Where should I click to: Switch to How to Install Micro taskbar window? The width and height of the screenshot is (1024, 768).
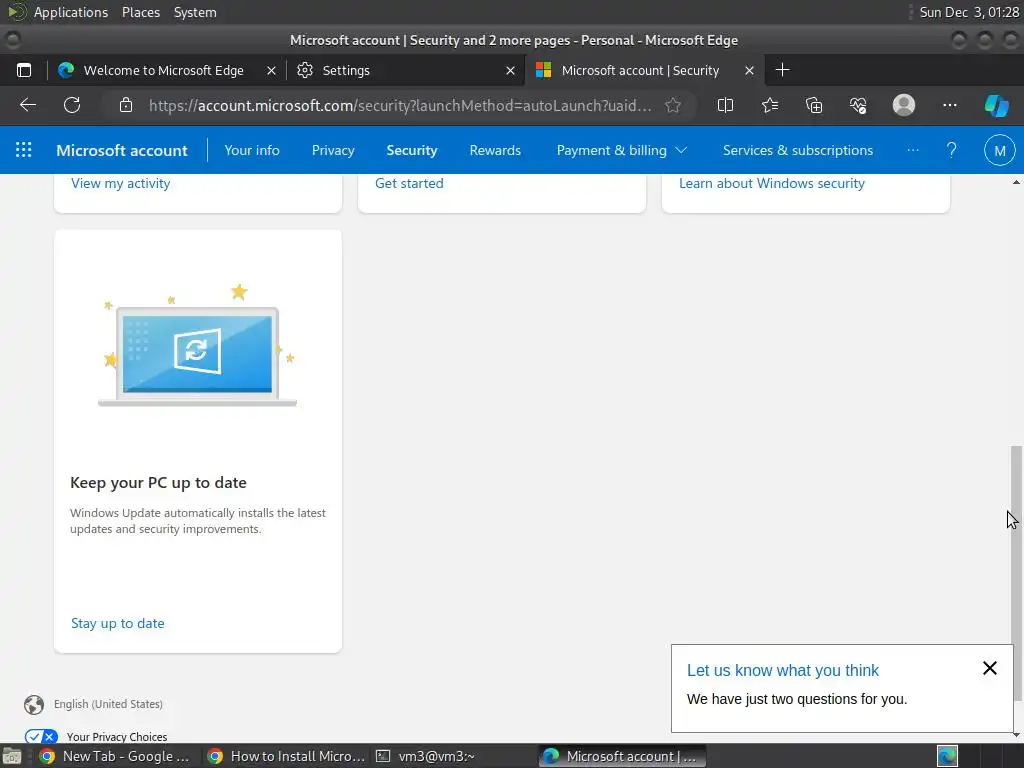click(286, 756)
